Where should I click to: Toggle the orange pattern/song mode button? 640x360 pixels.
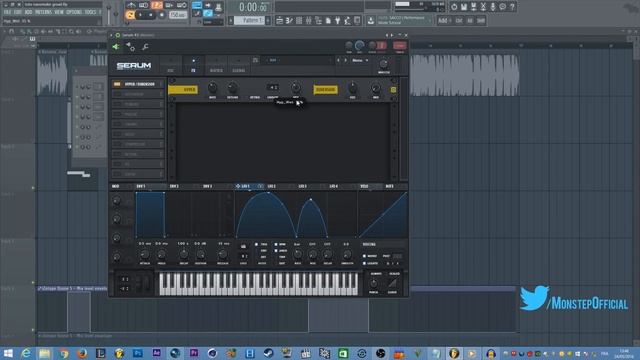pos(130,15)
